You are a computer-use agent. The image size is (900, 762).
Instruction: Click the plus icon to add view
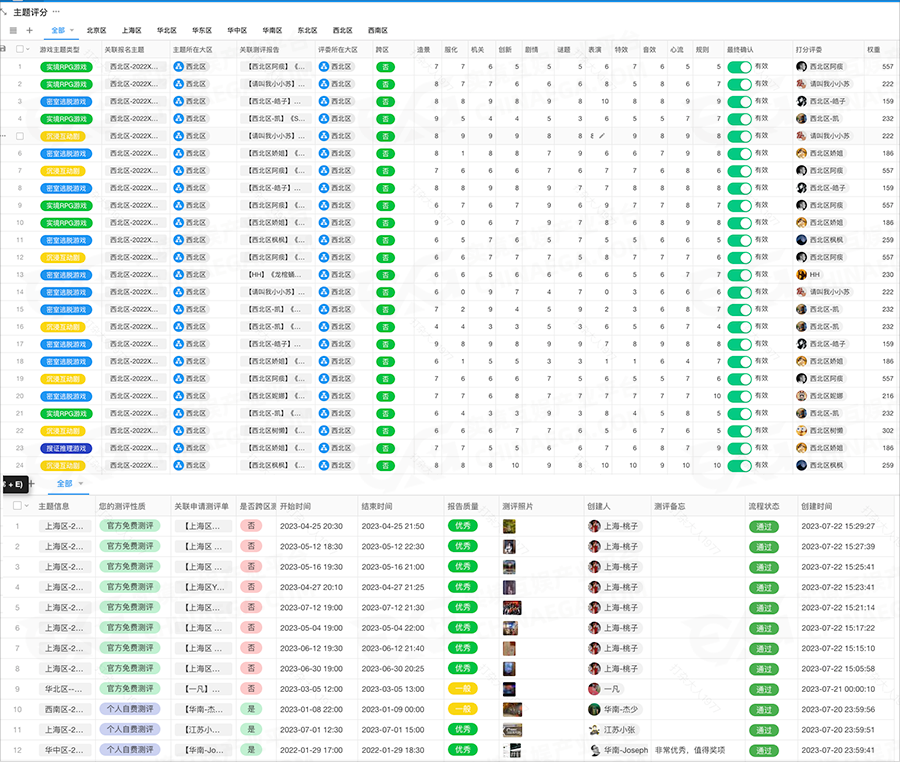(29, 31)
